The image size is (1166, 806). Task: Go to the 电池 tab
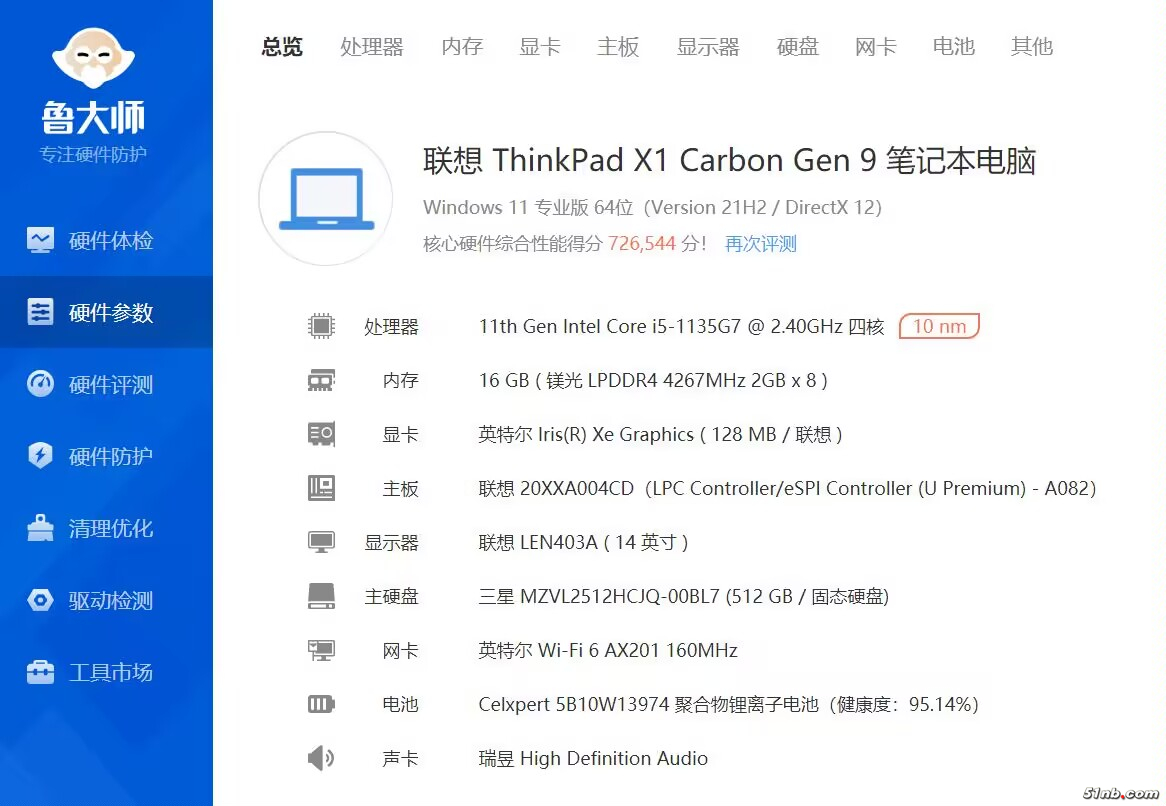click(954, 47)
